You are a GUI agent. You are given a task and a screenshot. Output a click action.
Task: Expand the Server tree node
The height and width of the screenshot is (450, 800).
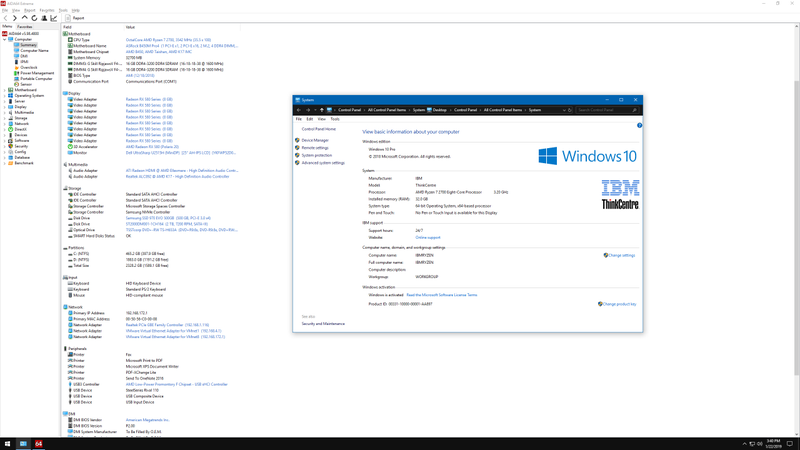(x=5, y=101)
